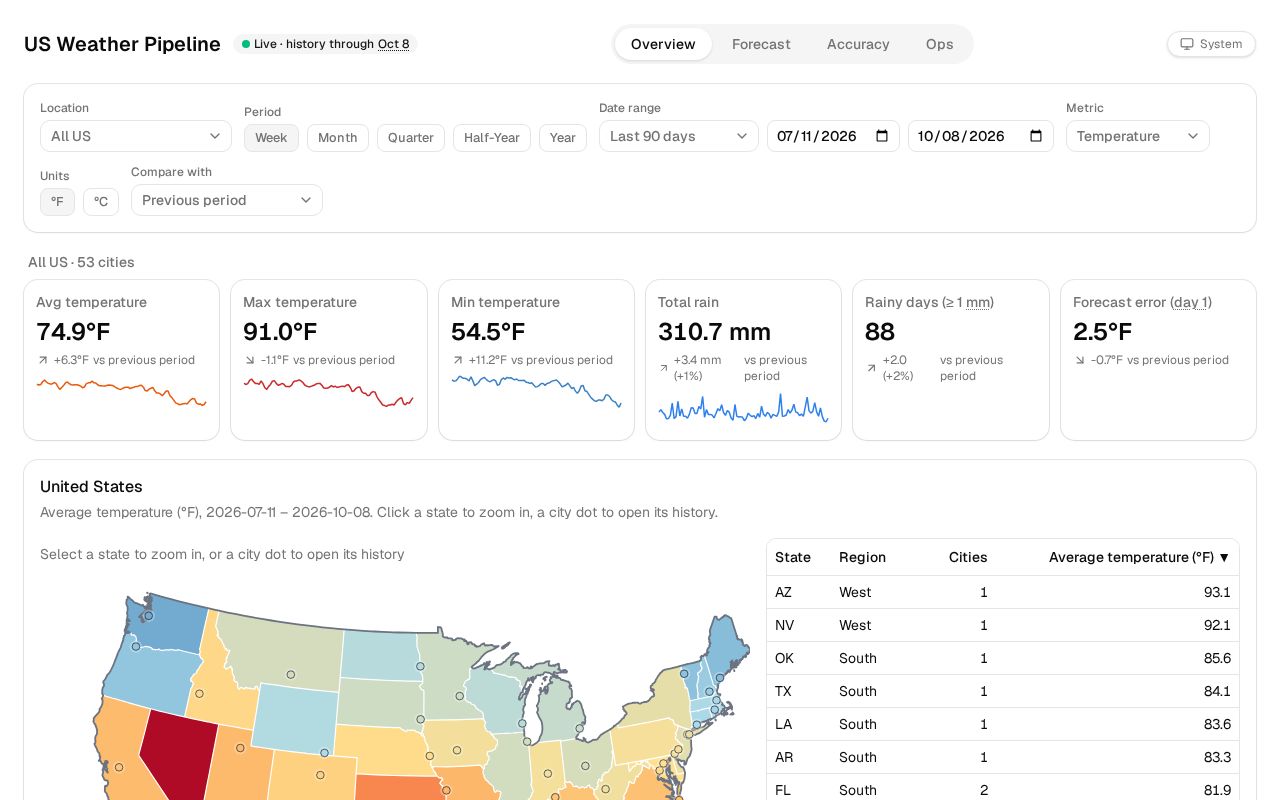Switch units to °C

[x=101, y=202]
